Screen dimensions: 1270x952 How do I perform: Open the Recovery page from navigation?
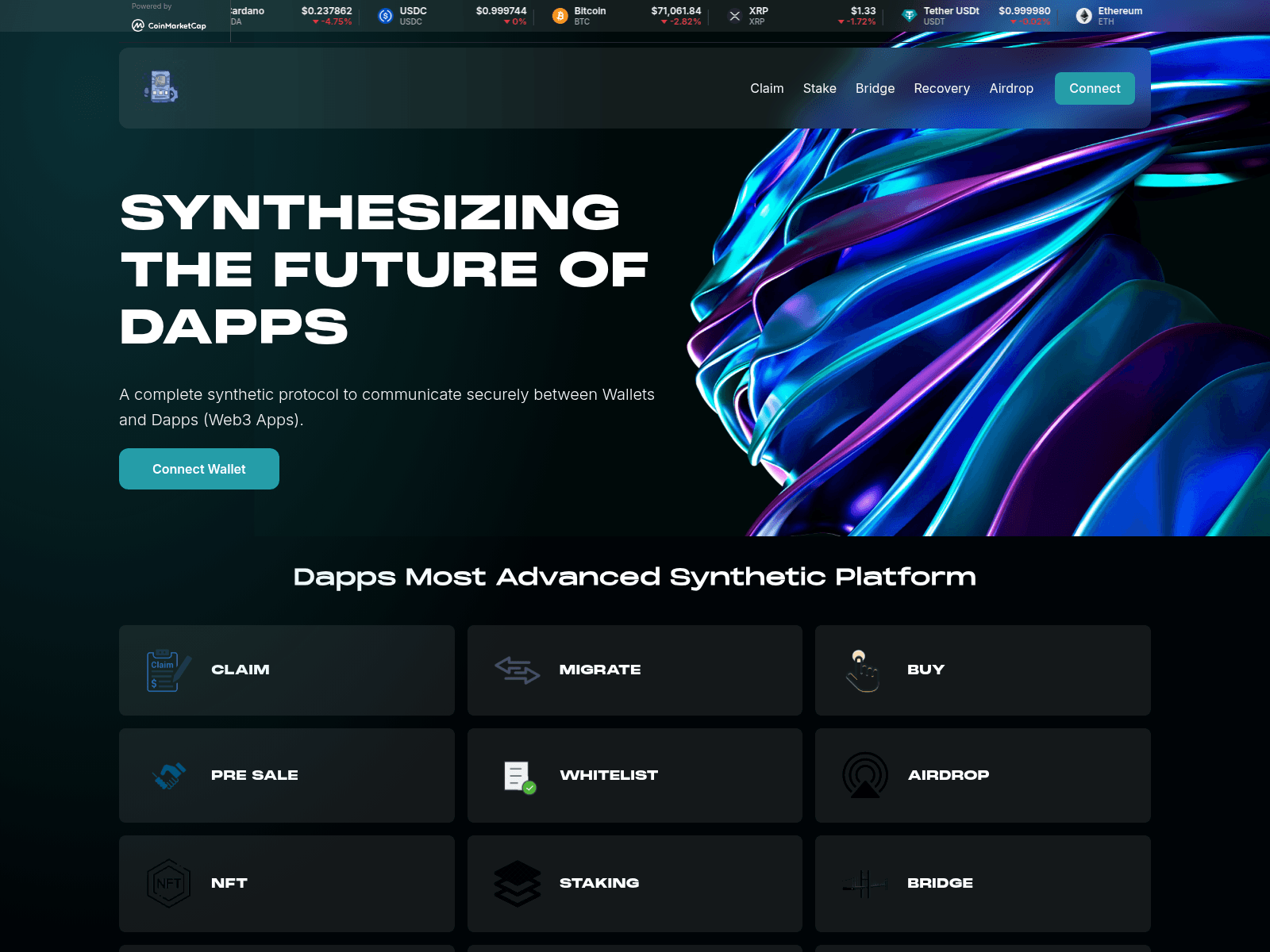click(x=941, y=88)
